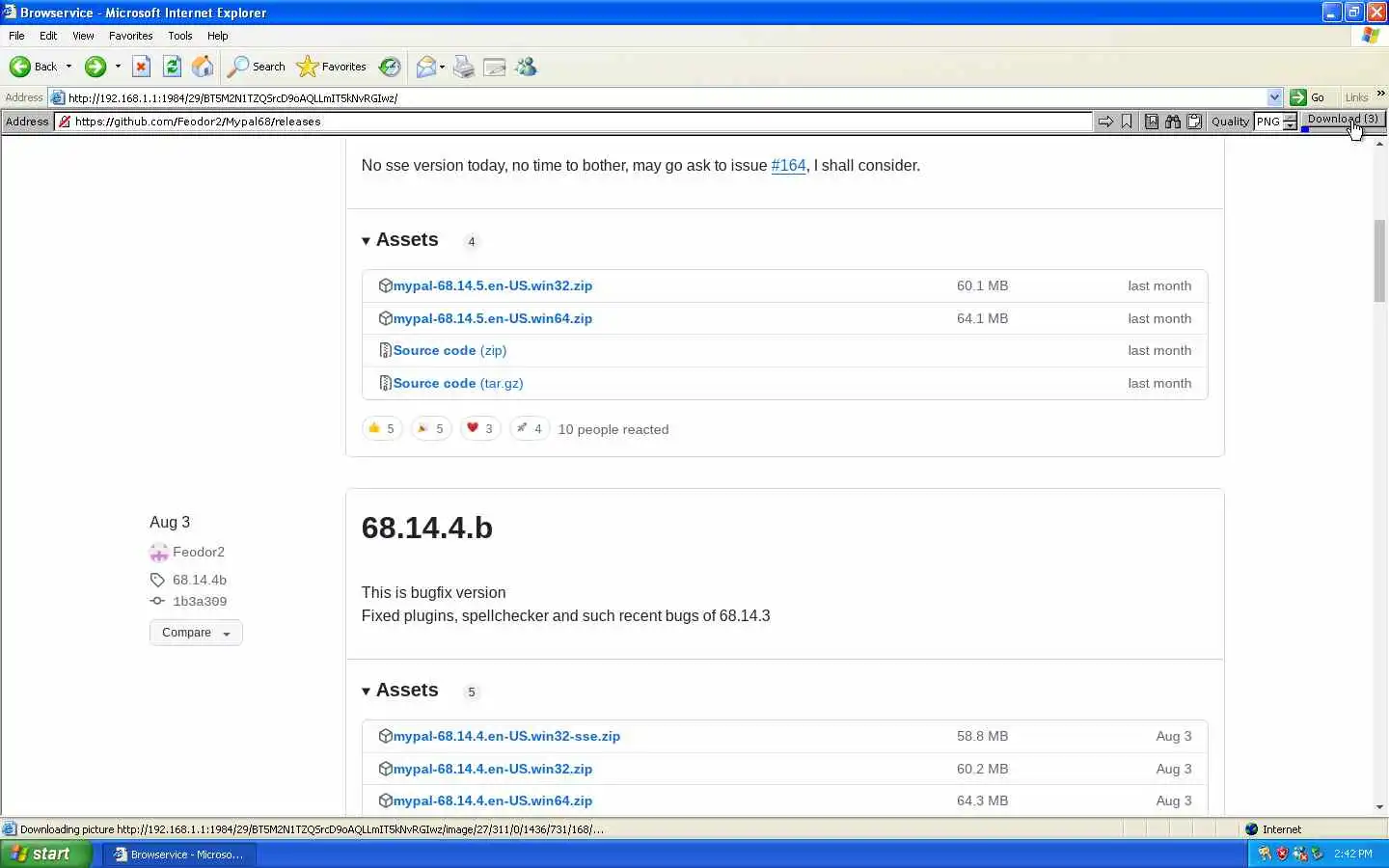Go forward with the green Forward arrow
The image size is (1389, 868).
coord(95,67)
